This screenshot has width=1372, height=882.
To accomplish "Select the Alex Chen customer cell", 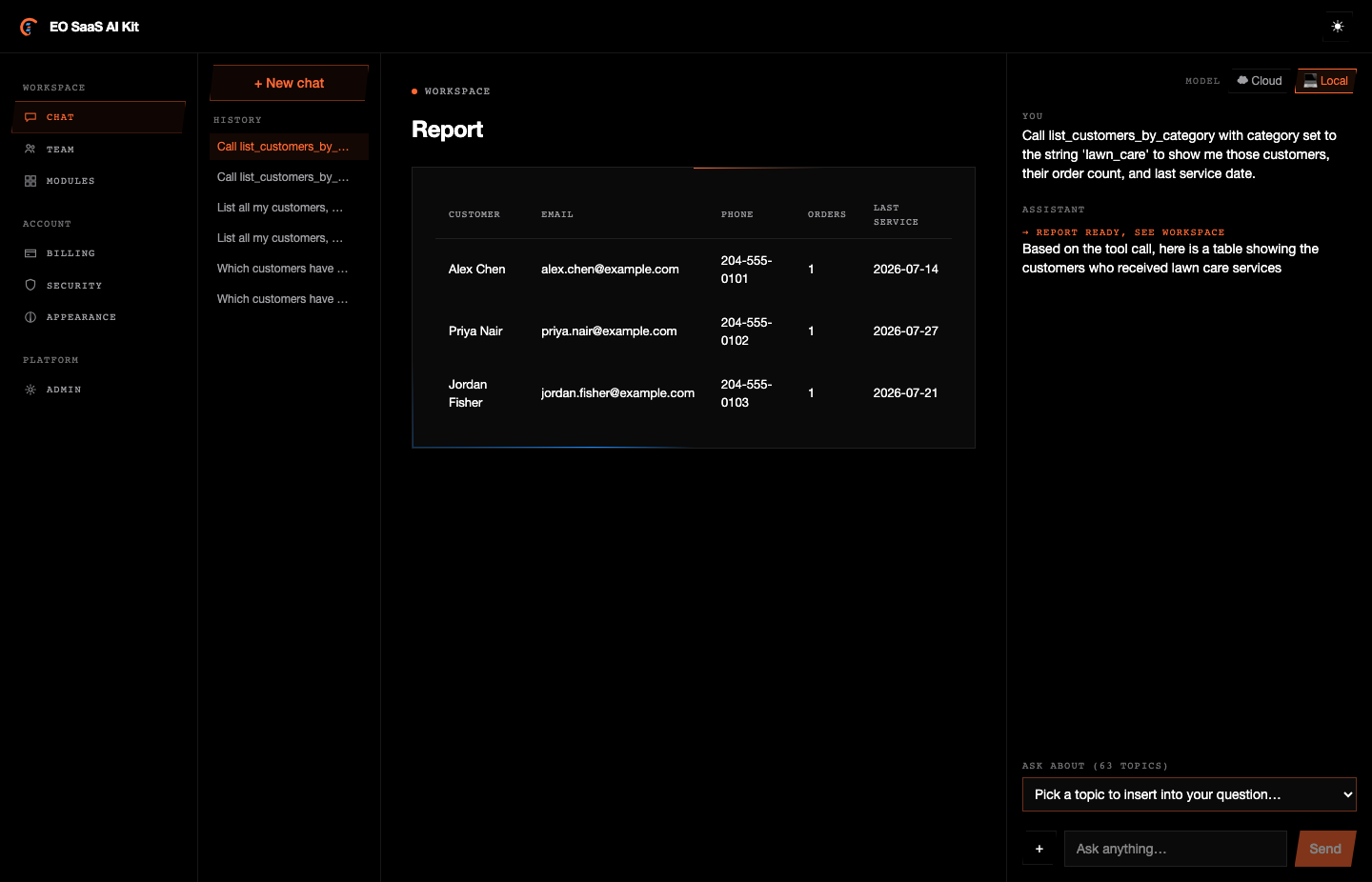I will point(477,270).
